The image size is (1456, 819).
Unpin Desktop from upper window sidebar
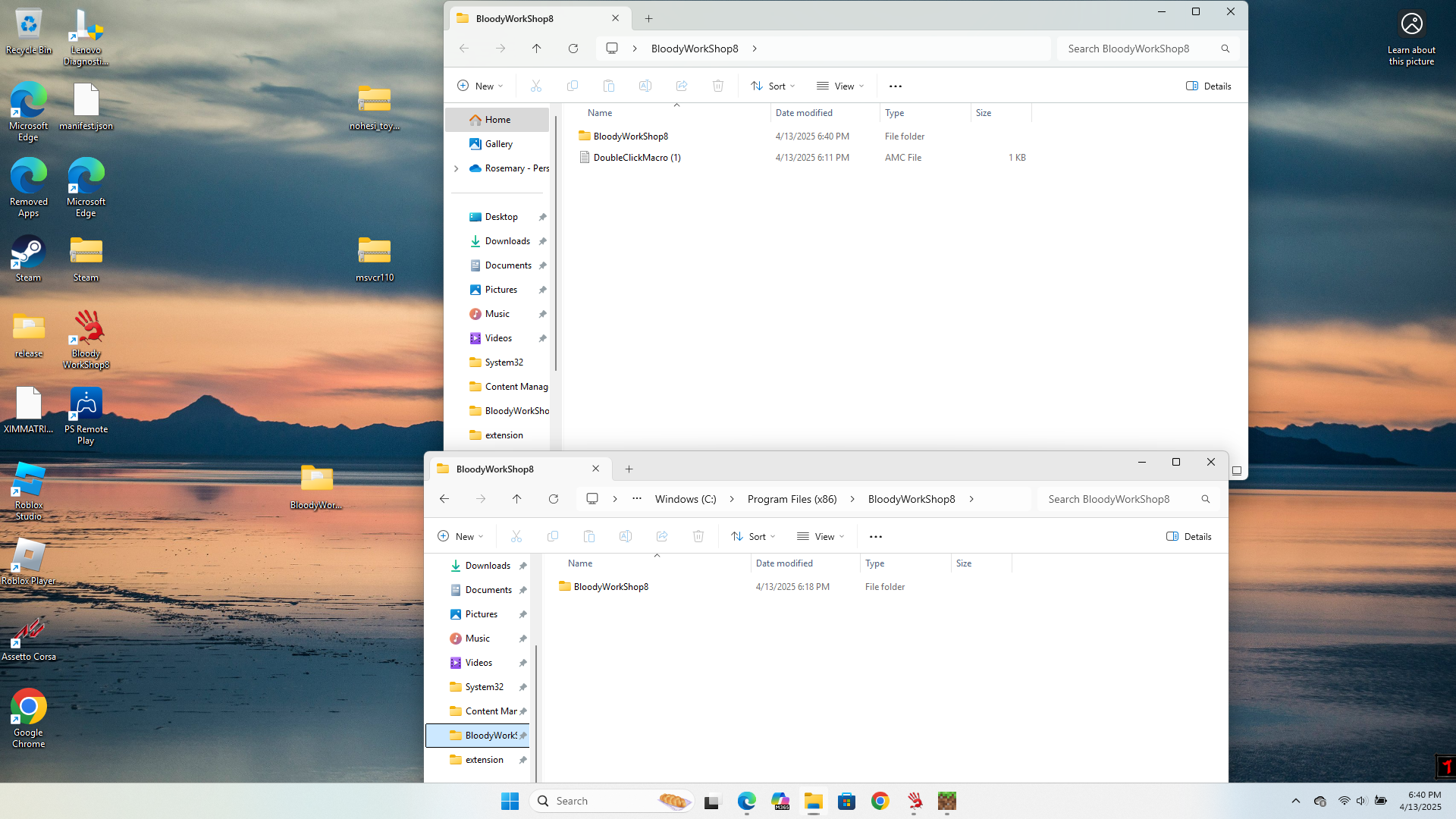tap(542, 217)
